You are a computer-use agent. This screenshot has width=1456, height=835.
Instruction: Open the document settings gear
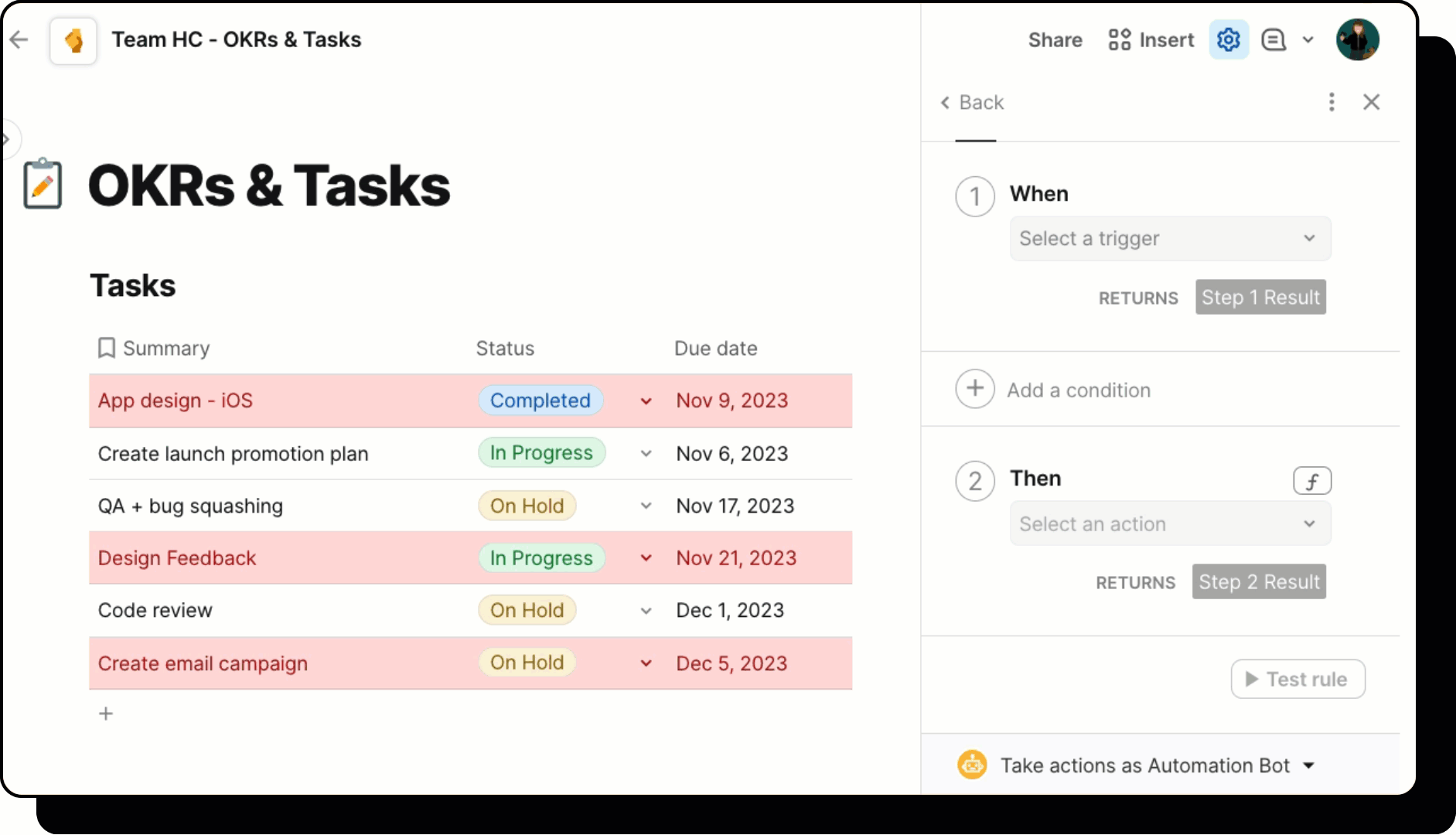pyautogui.click(x=1228, y=39)
